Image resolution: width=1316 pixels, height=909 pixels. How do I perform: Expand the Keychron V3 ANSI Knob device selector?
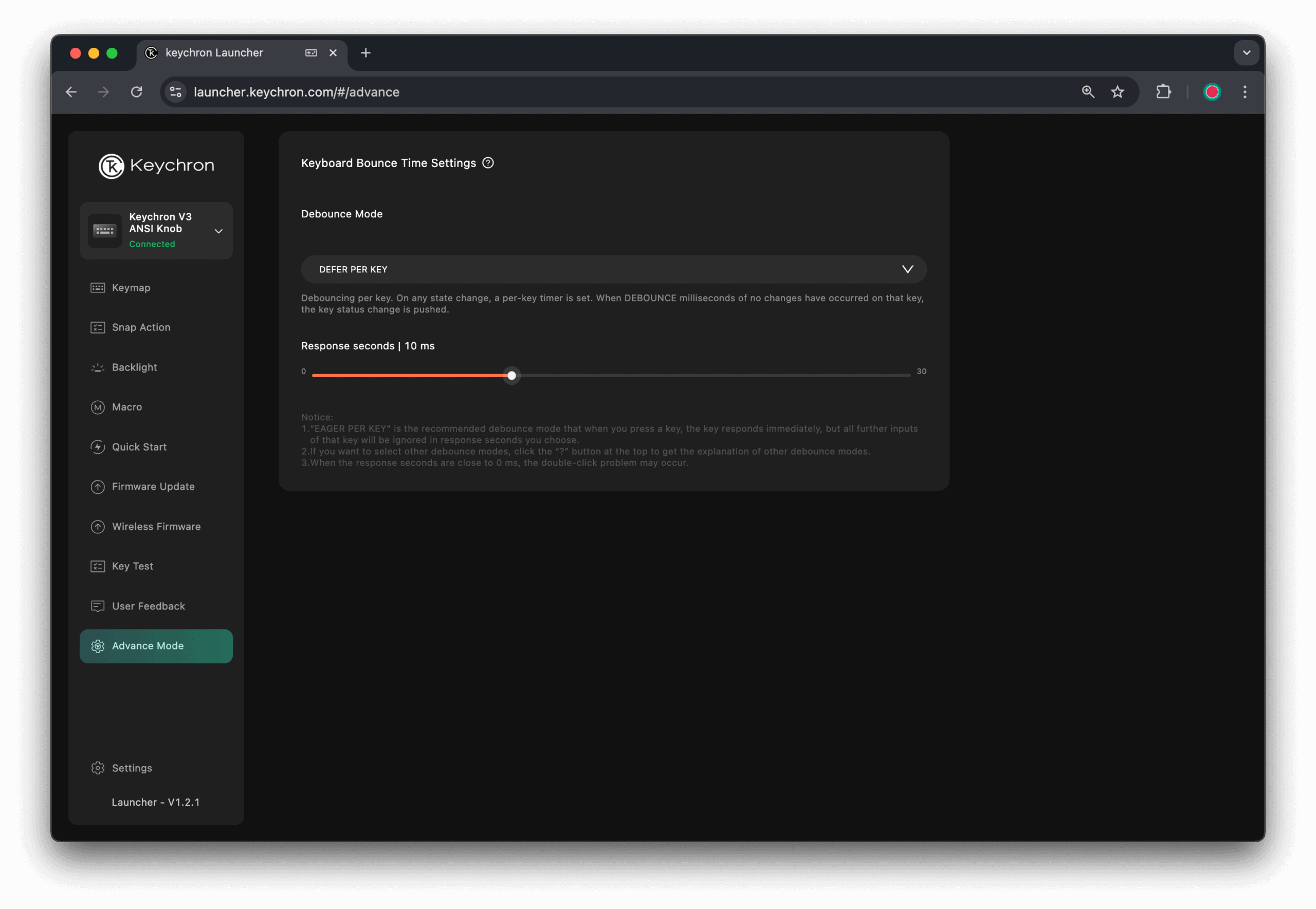click(x=156, y=231)
